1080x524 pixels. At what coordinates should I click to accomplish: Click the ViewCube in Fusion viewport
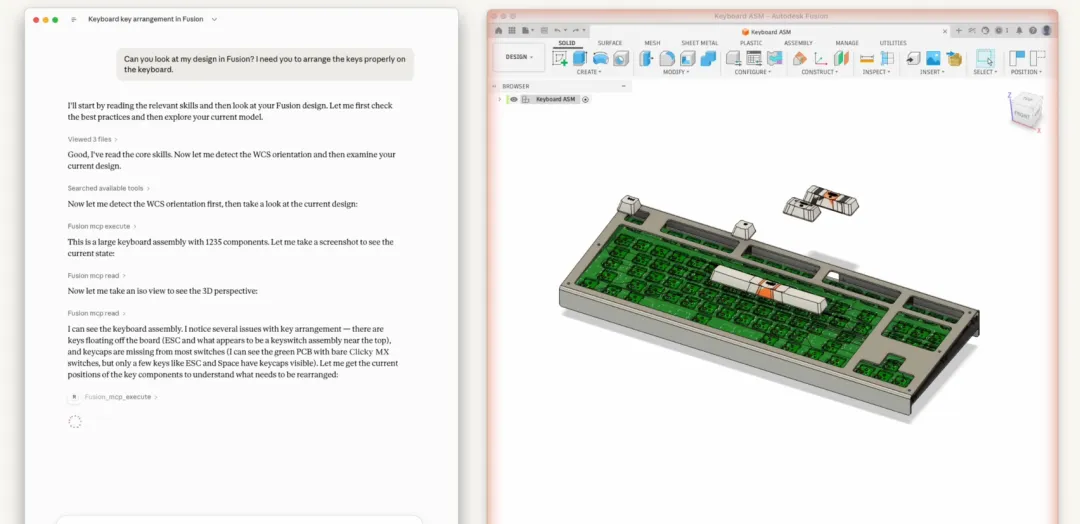pos(1026,110)
